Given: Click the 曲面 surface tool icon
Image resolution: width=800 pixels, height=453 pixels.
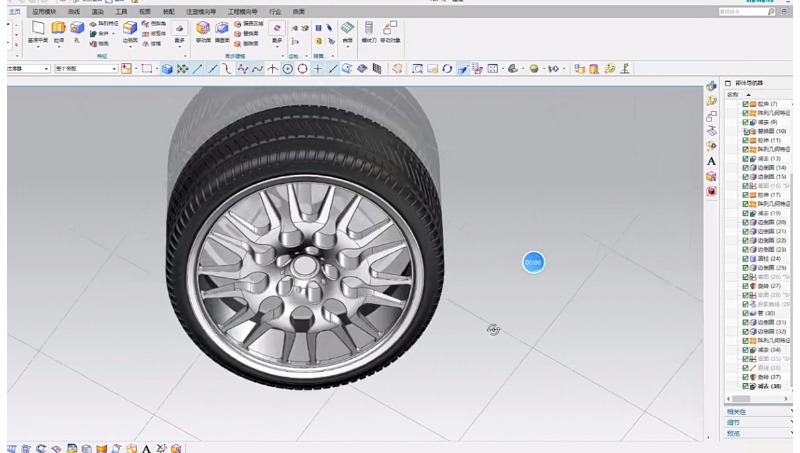Looking at the screenshot, I should click(347, 30).
